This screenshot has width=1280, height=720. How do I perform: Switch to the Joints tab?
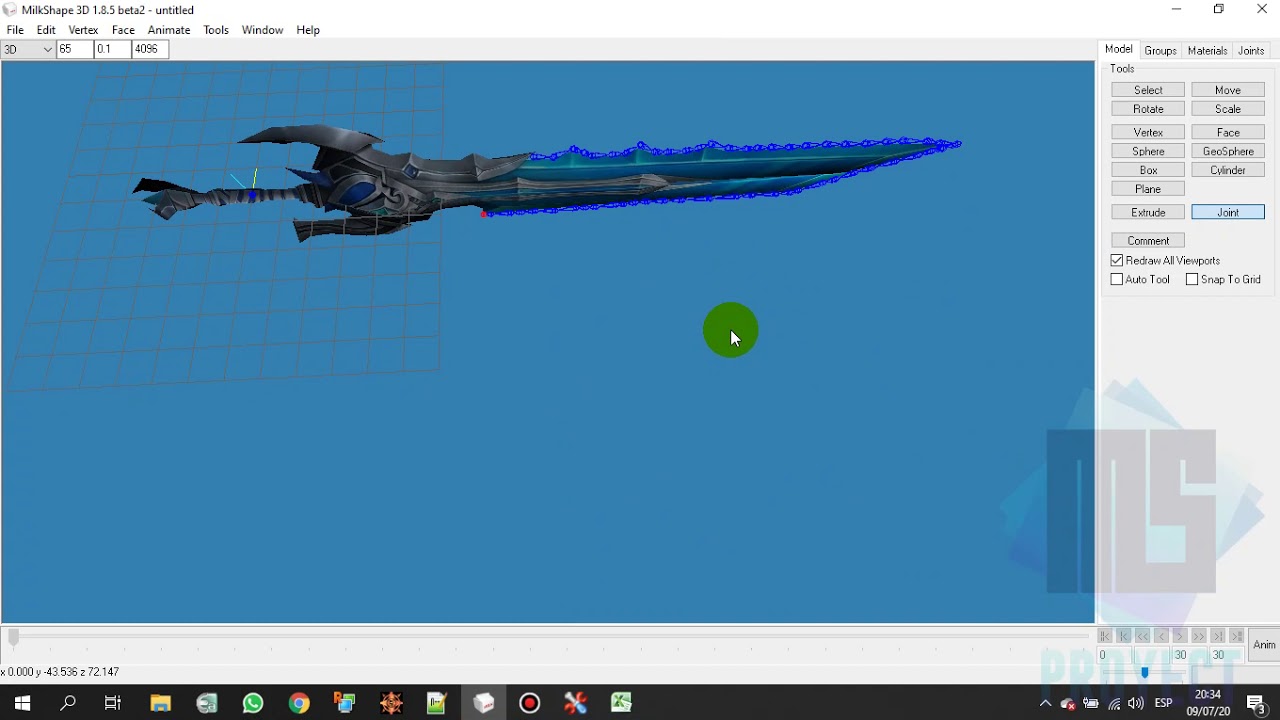1251,51
